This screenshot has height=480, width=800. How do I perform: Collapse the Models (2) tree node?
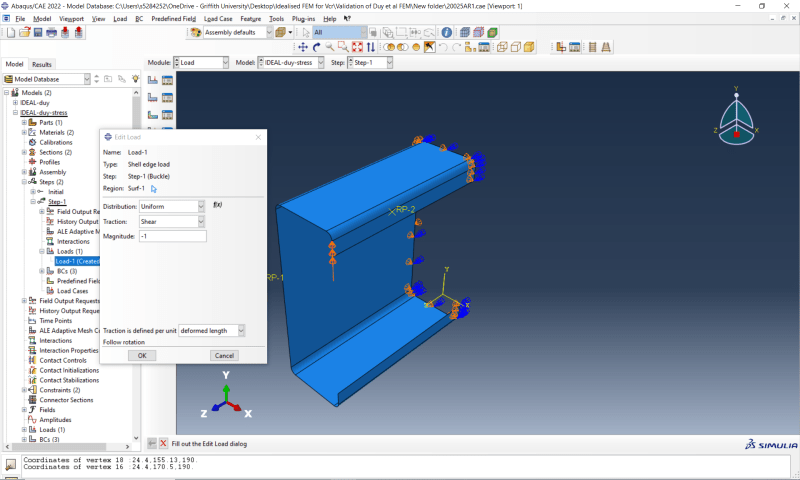coord(7,93)
